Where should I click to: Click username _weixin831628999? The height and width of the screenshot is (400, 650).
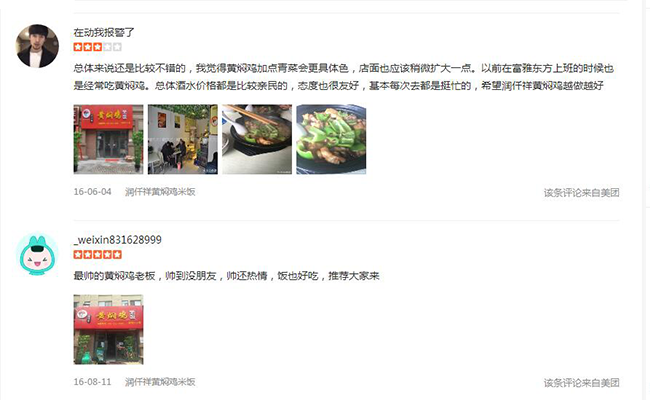click(x=118, y=240)
